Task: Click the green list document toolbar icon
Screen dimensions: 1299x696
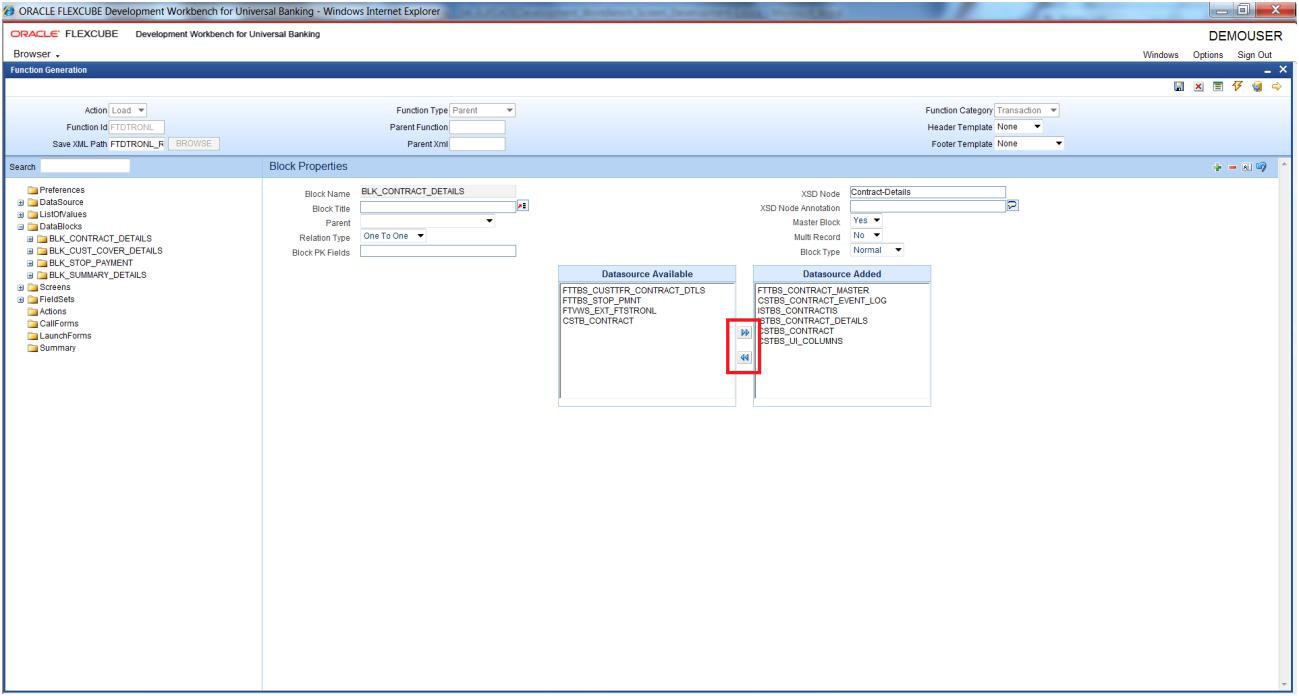Action: click(x=1217, y=88)
